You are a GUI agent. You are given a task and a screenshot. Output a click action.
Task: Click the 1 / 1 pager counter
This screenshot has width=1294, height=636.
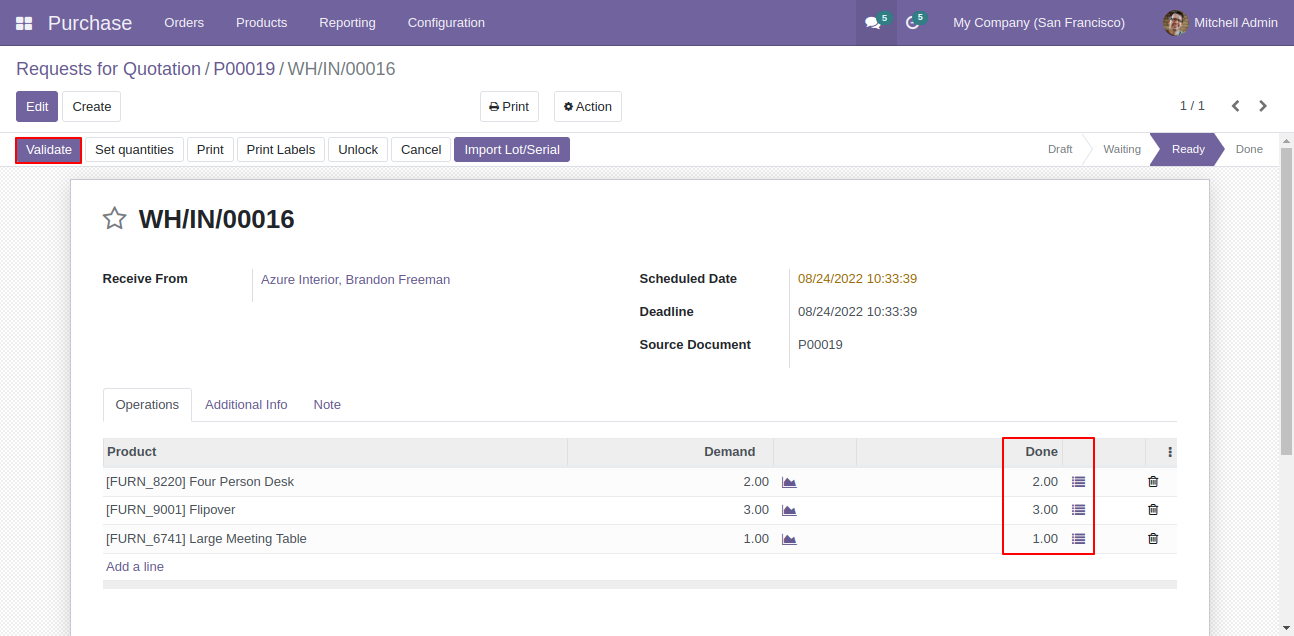pos(1192,106)
